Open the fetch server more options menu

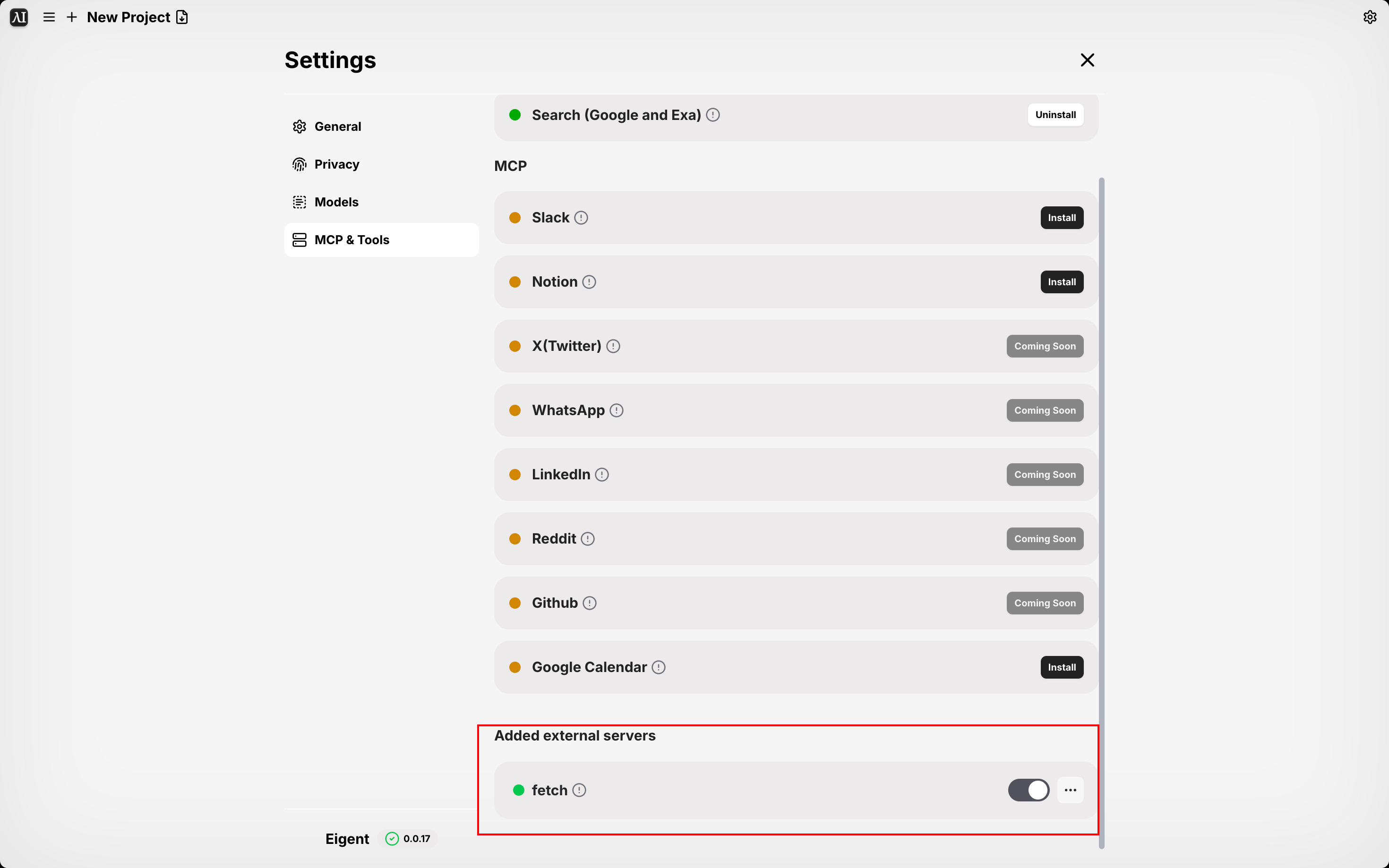1070,791
